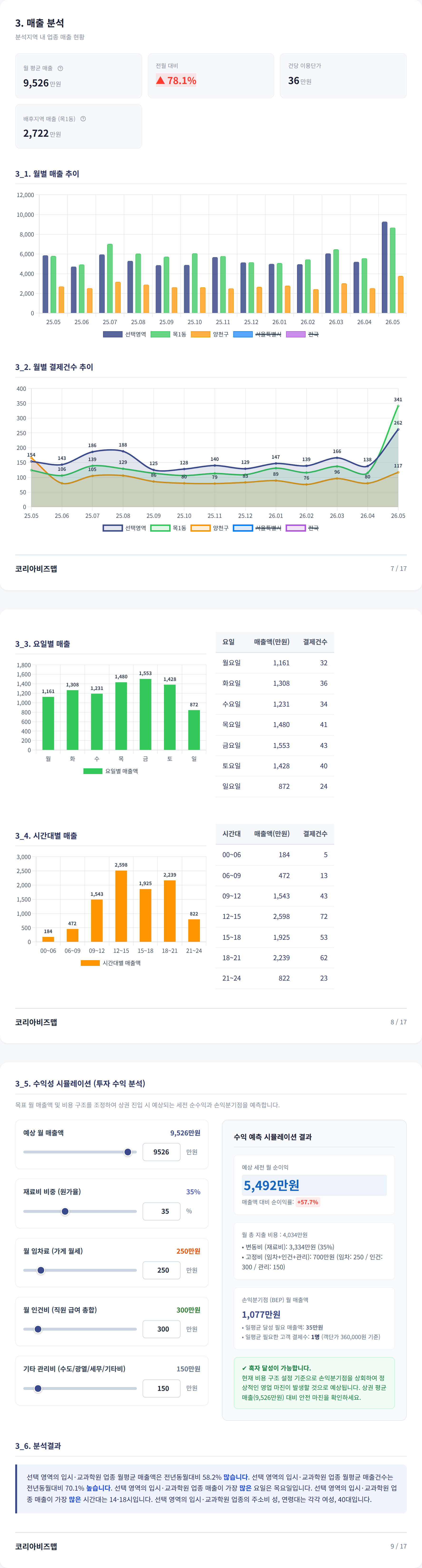
Task: Click help icon beside 배후지역 매출 (목1동)
Action: pyautogui.click(x=83, y=119)
